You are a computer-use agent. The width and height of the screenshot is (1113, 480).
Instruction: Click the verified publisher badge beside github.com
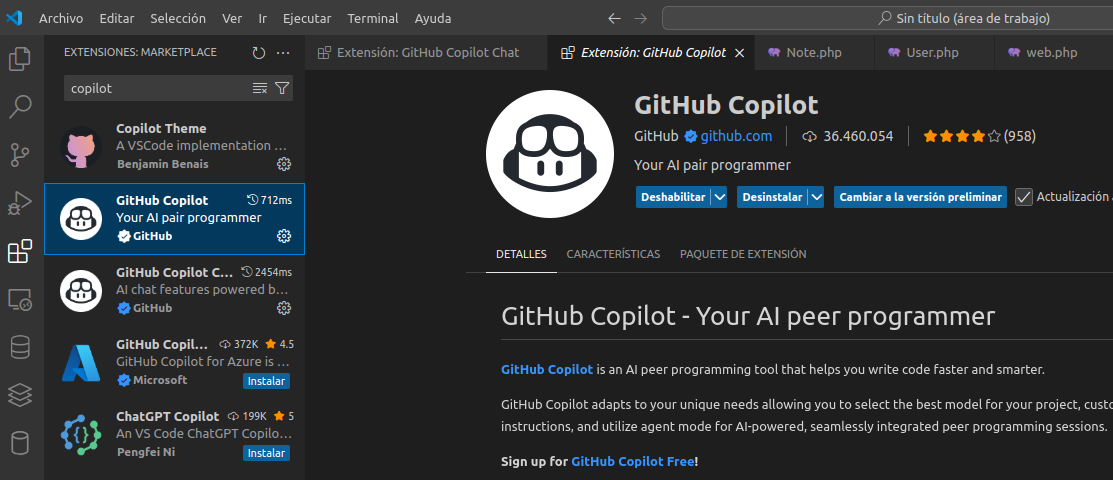tap(691, 136)
